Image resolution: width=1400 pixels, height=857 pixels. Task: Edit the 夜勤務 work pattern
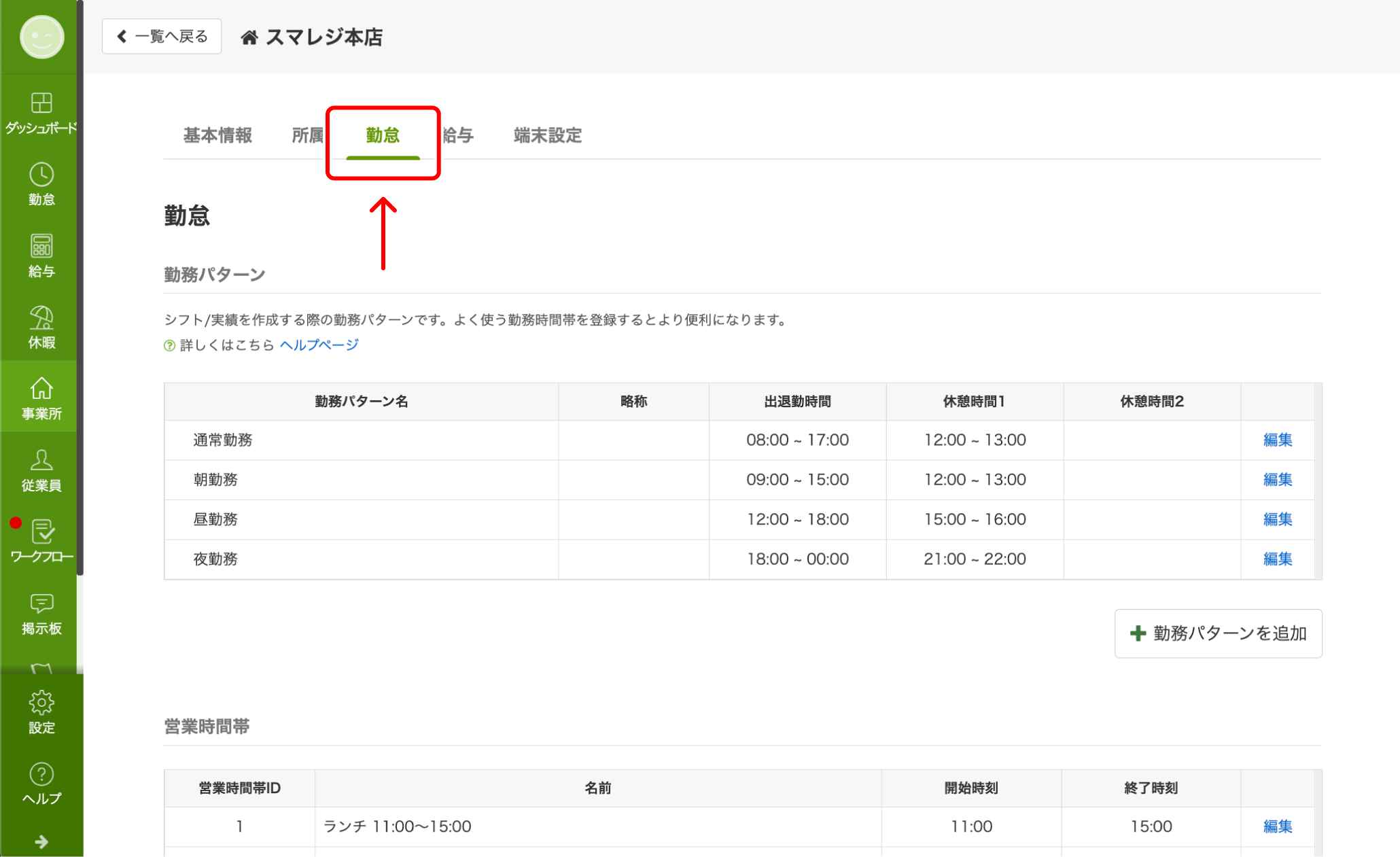coord(1277,559)
